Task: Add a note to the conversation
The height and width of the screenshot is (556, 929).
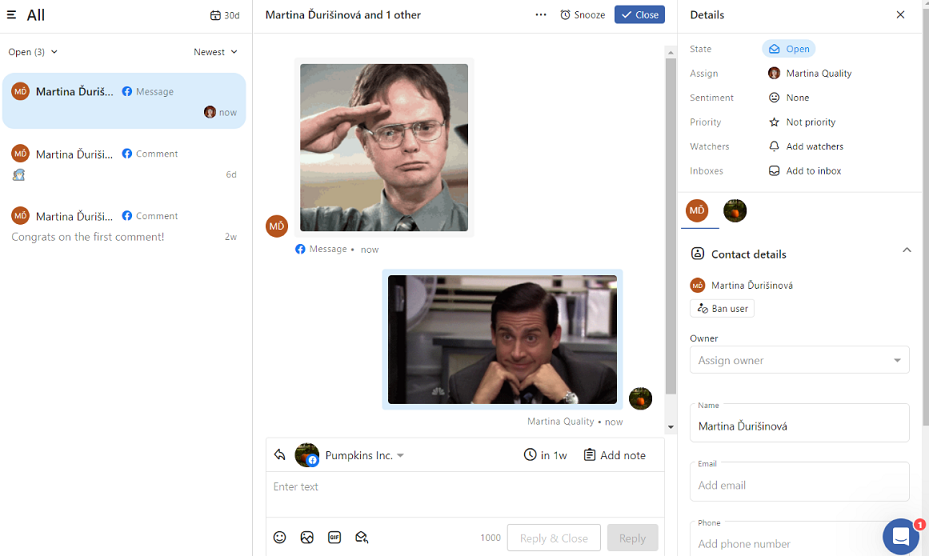Action: (614, 455)
